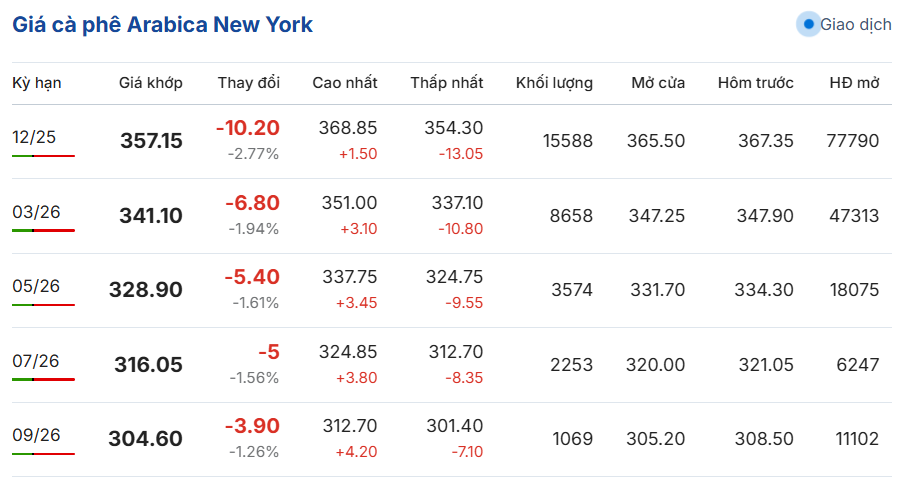Viewport: 912px width, 483px height.
Task: Click the -10.20 change value
Action: point(248,128)
